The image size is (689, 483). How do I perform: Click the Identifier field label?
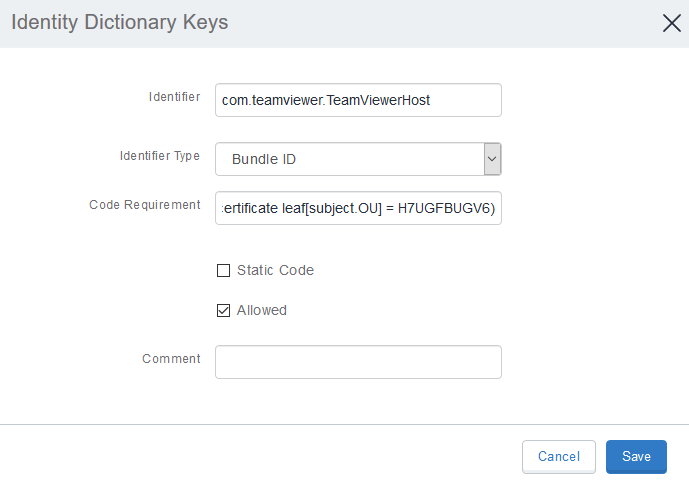click(174, 97)
